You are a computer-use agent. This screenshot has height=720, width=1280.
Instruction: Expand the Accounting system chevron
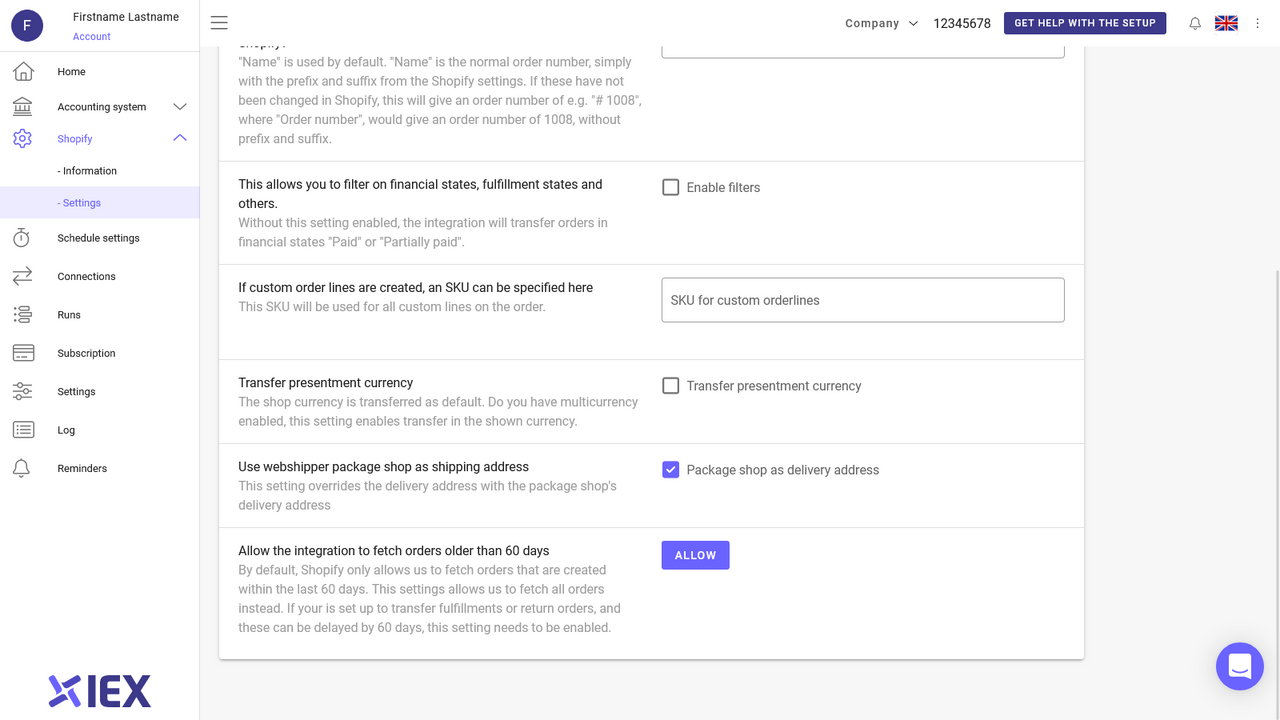pos(180,107)
